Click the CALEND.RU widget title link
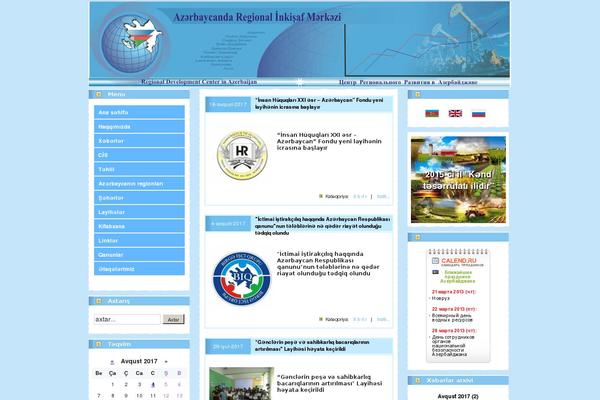The height and width of the screenshot is (400, 600). coord(459,261)
